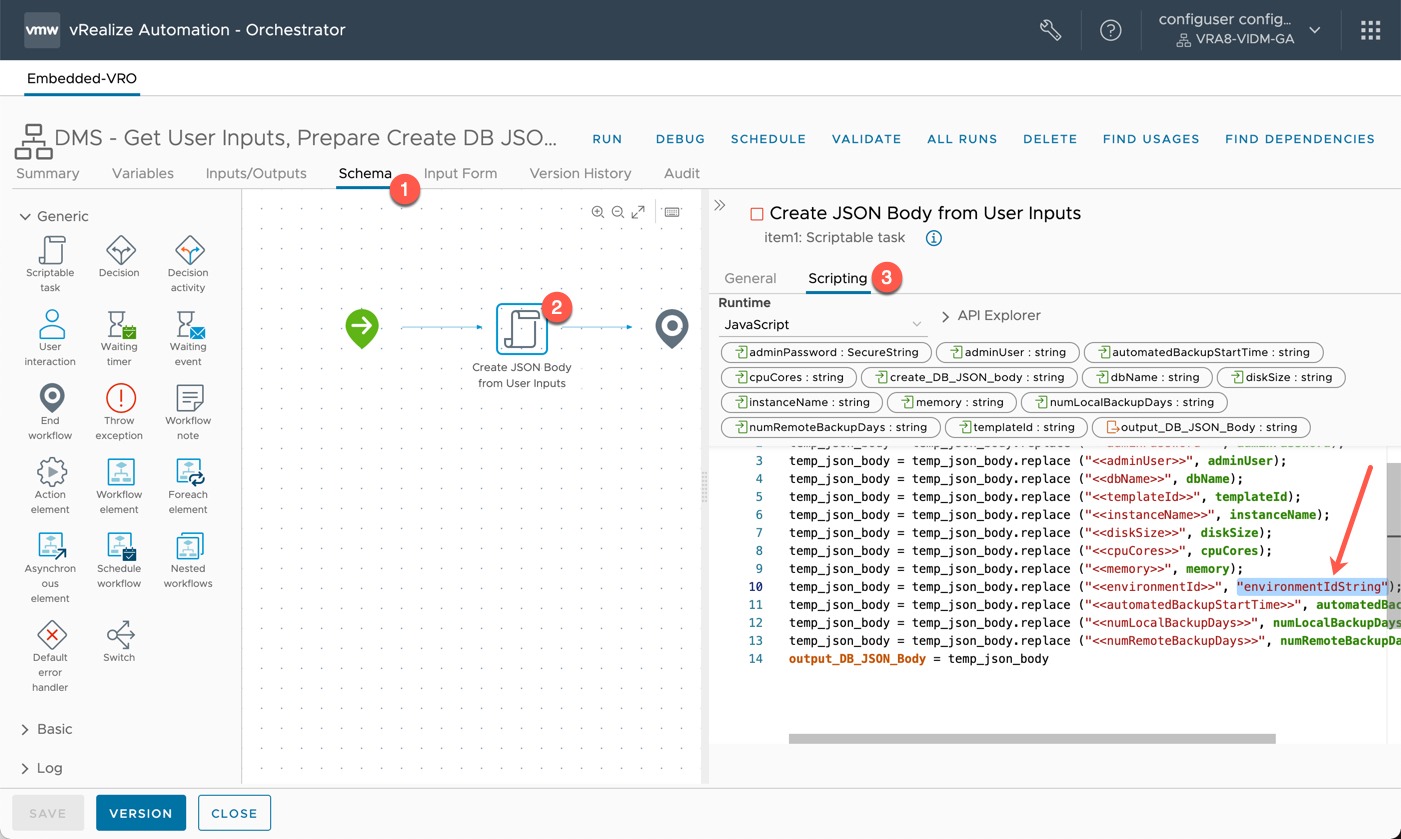Expand the API Explorer panel
1401x839 pixels.
tap(990, 313)
